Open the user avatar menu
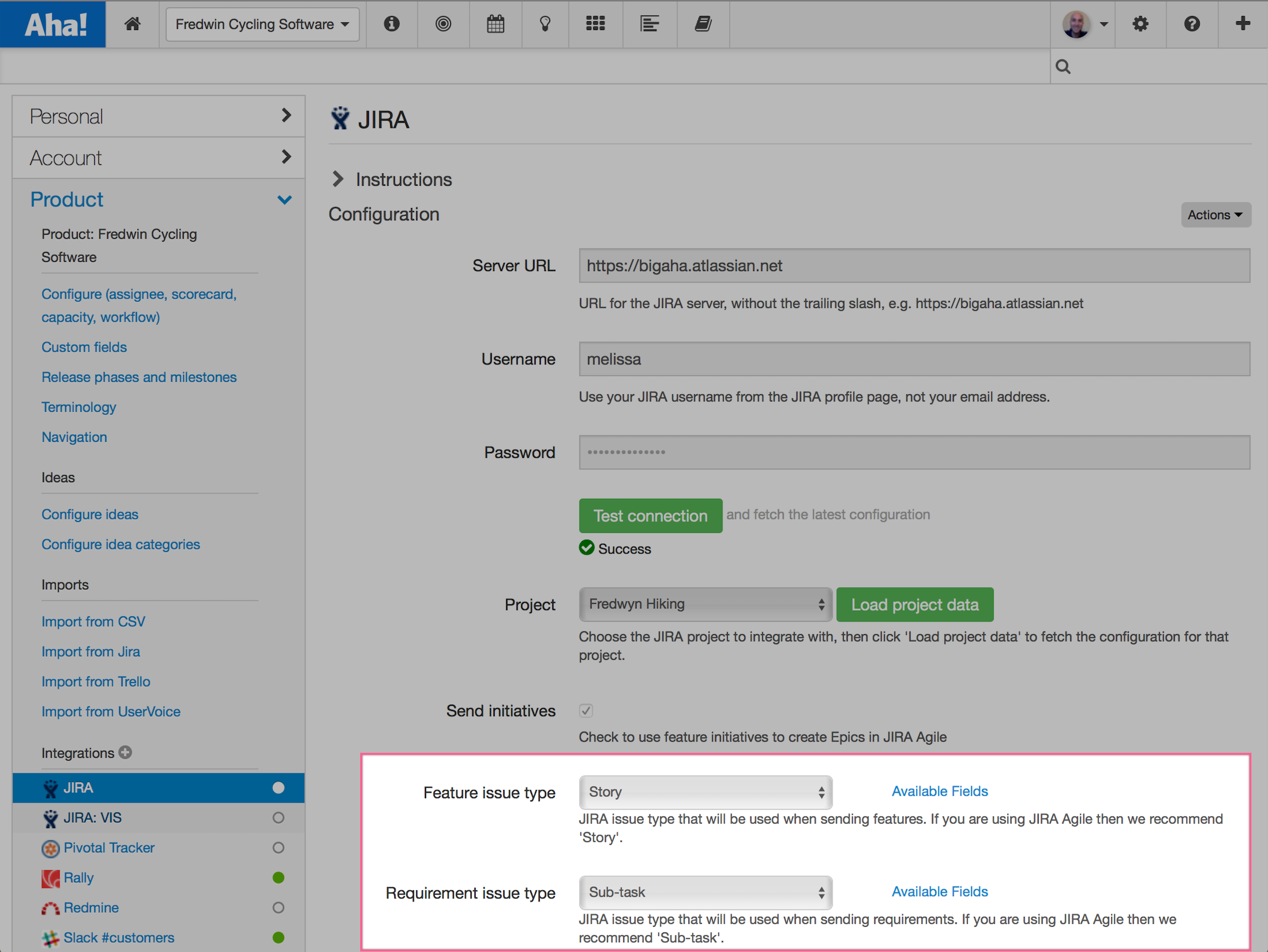The width and height of the screenshot is (1268, 952). pyautogui.click(x=1084, y=24)
